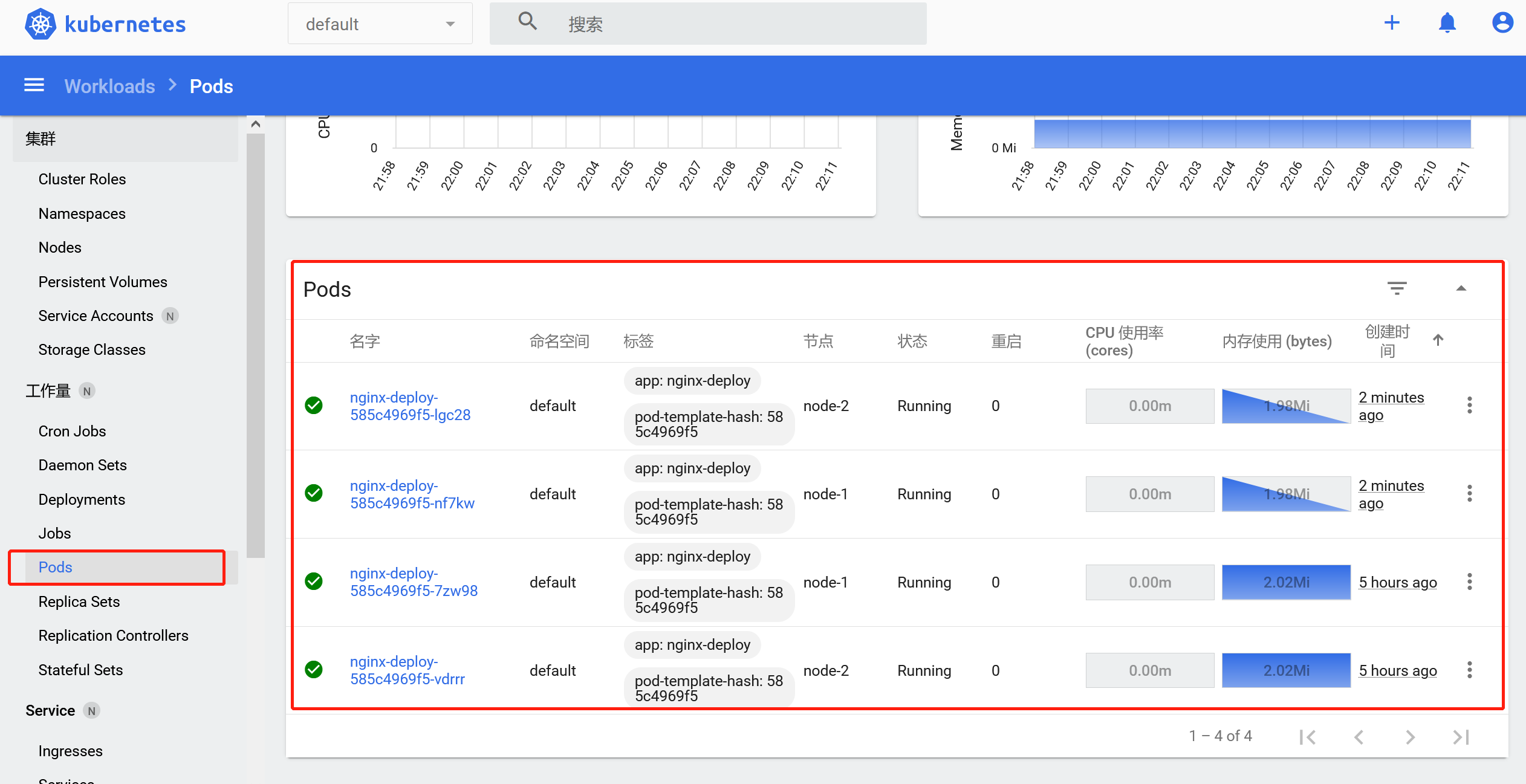Image resolution: width=1526 pixels, height=784 pixels.
Task: Click the search input field
Action: [x=726, y=24]
